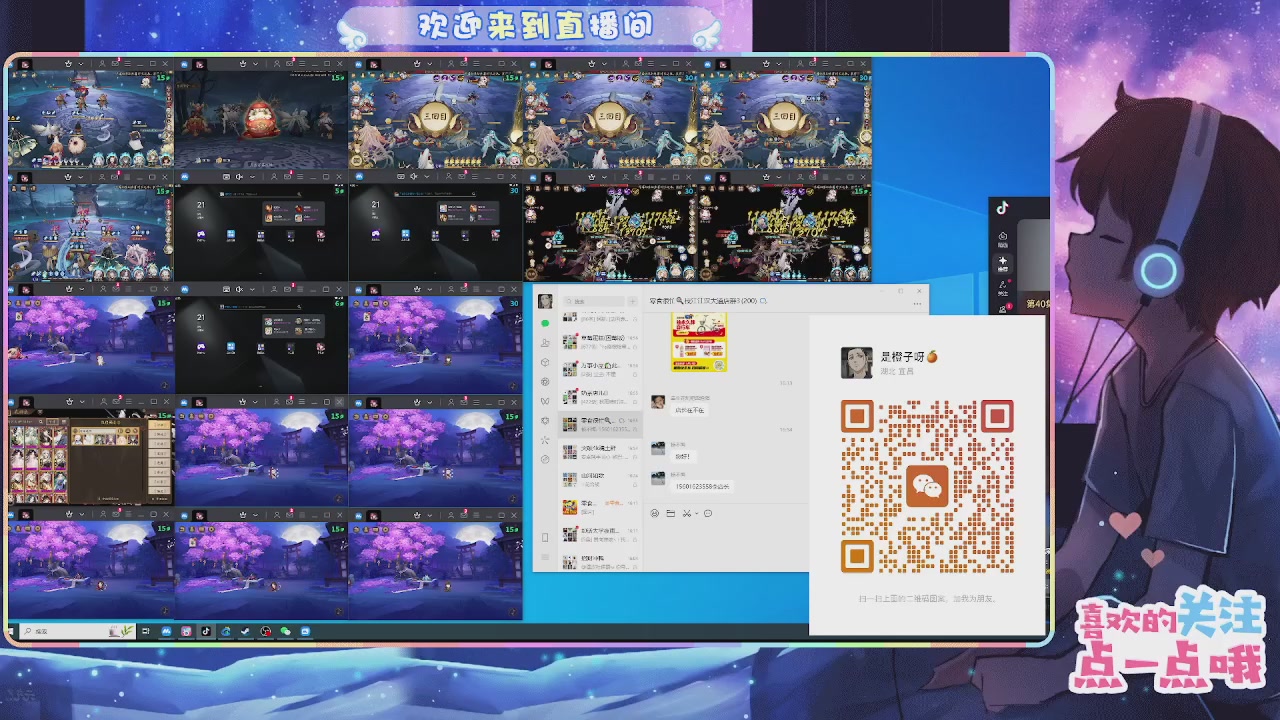Open the Channels butterfly icon in WeChat

[x=545, y=401]
